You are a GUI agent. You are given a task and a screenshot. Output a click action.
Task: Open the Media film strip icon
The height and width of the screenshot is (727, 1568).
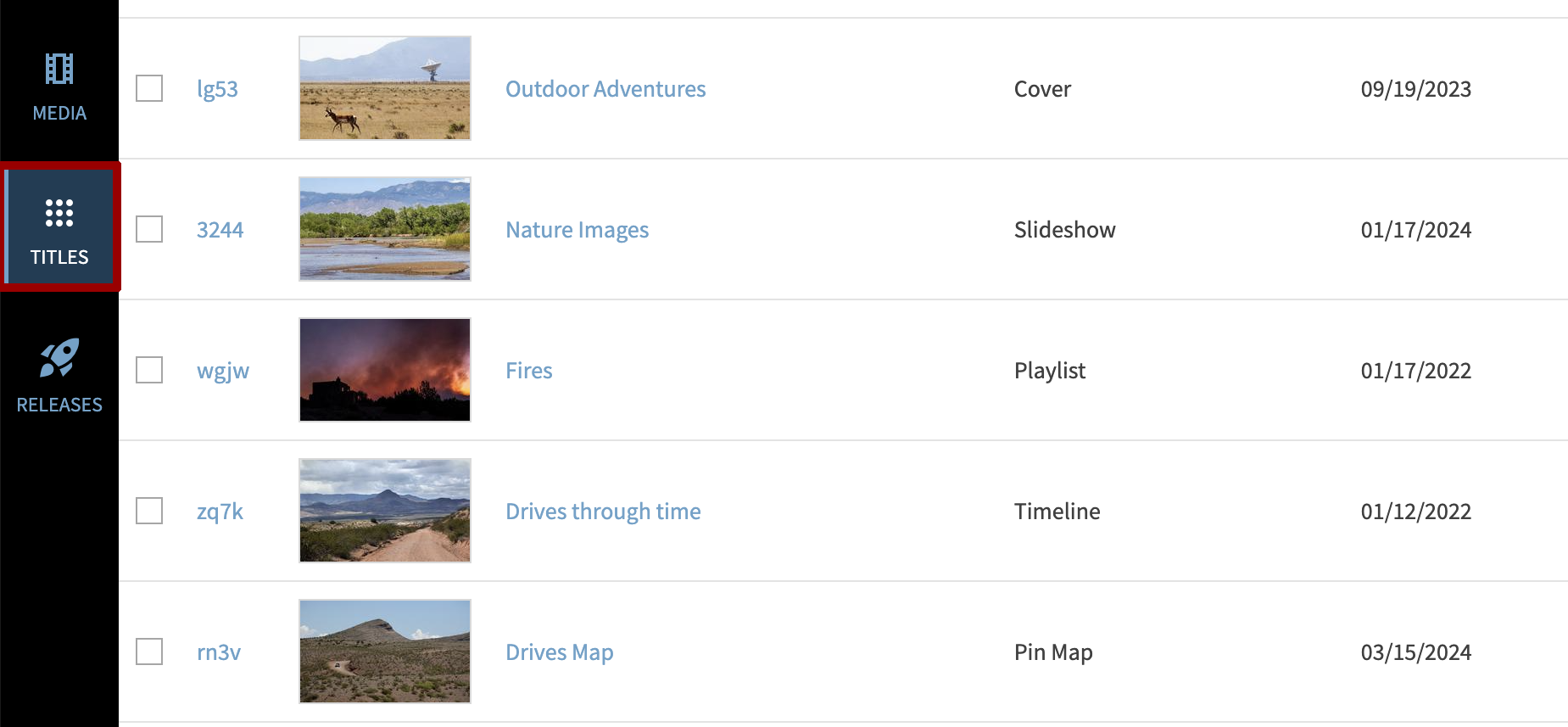point(59,69)
